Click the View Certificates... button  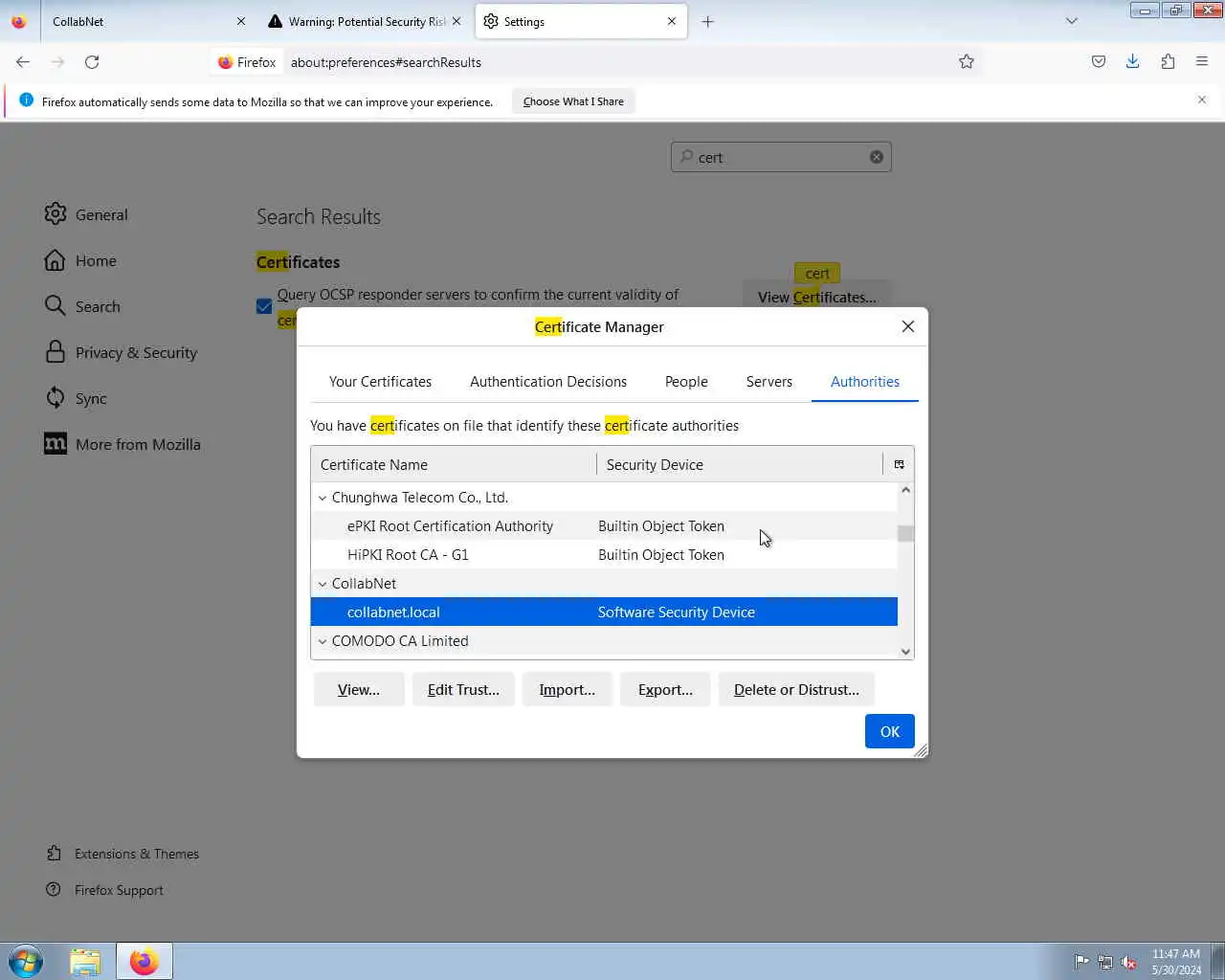tap(816, 297)
